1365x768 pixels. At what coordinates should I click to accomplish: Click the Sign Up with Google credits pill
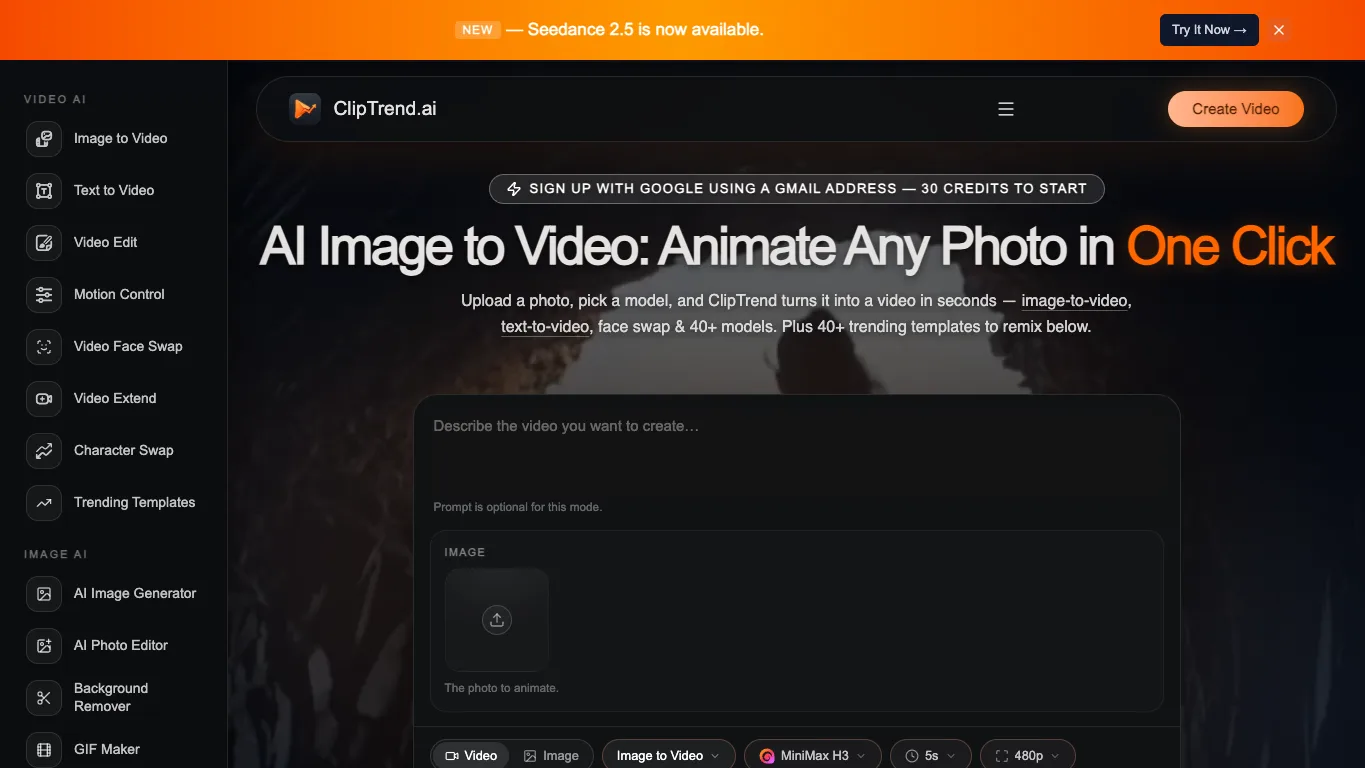(x=797, y=189)
